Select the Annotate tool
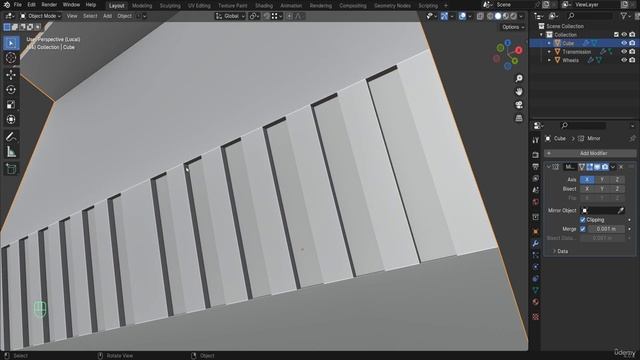 [11, 137]
